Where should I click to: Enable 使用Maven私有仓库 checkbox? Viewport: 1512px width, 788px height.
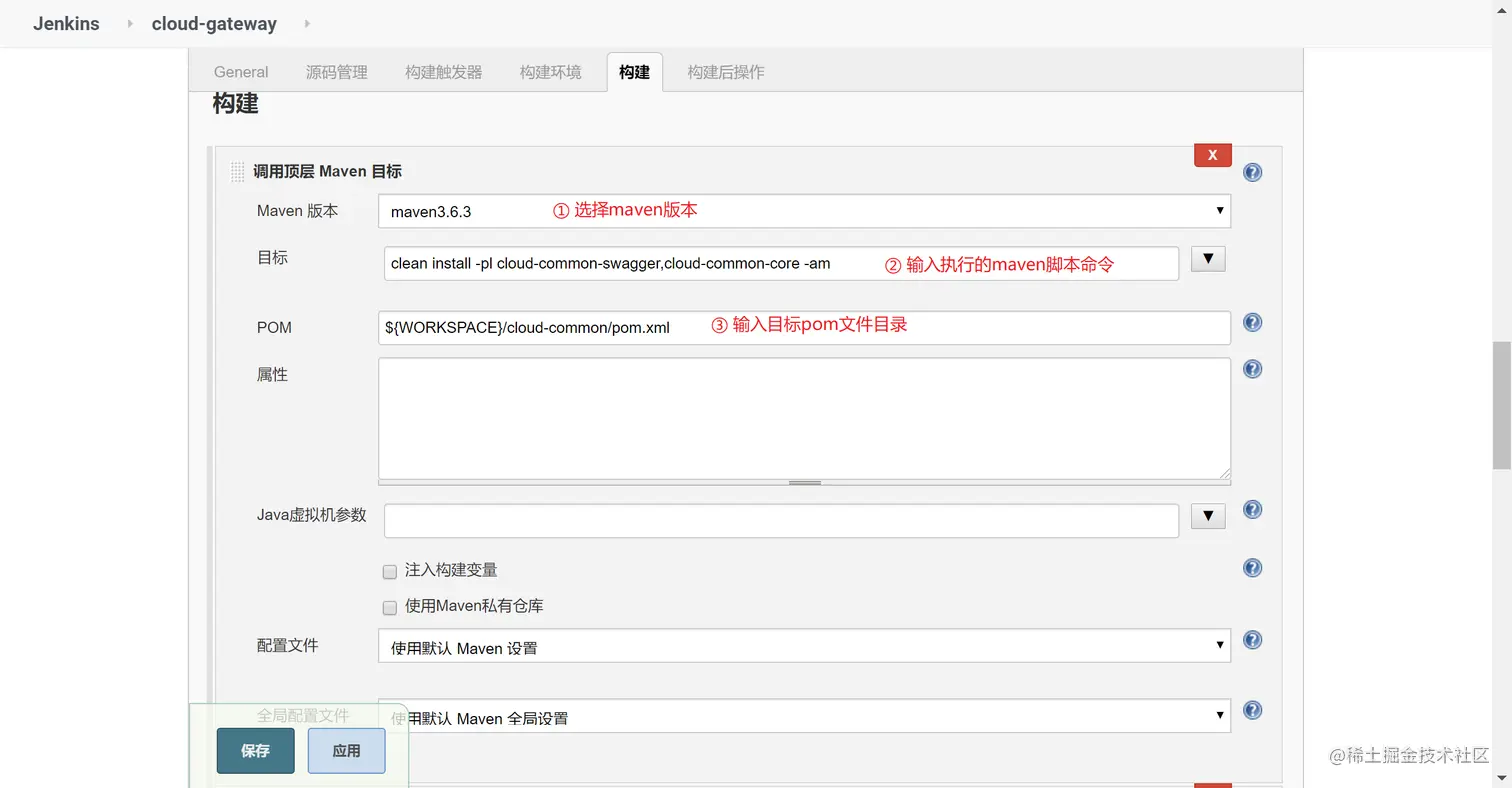pyautogui.click(x=390, y=608)
